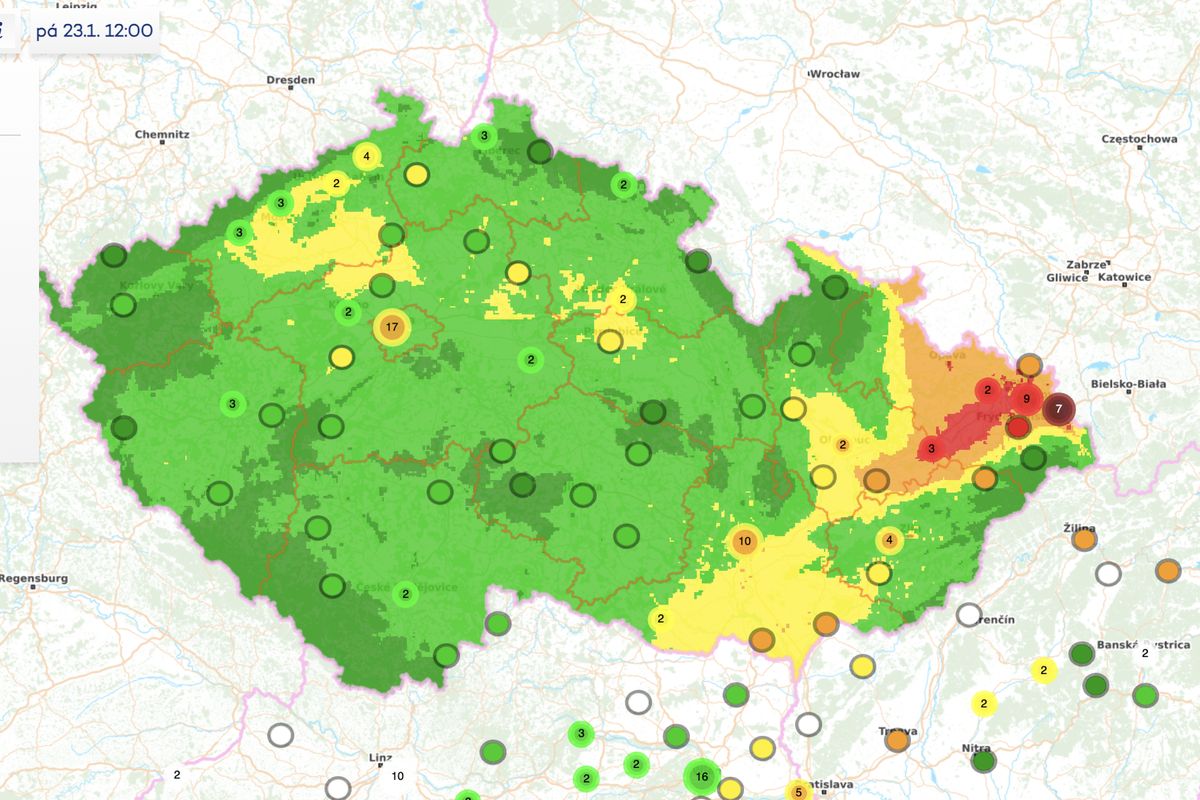This screenshot has width=1200, height=800.
Task: Open the gray-ringed orange marker near Olomouc
Action: 878,478
